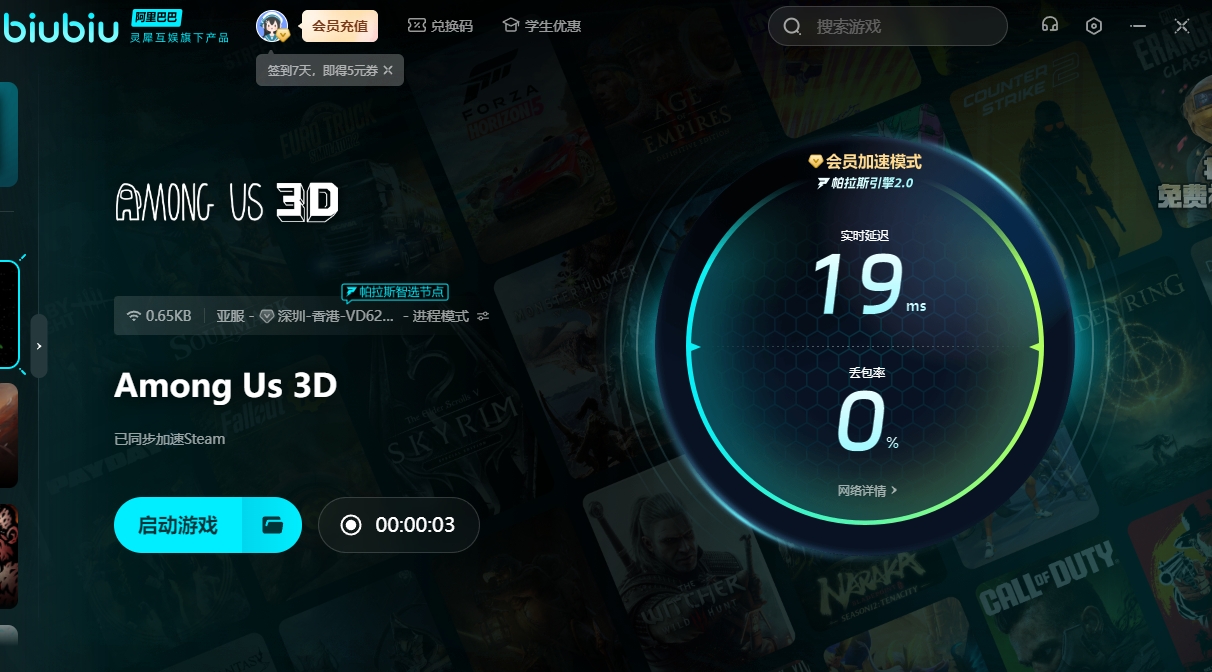Dismiss the 签到7天 sign-in tooltip
This screenshot has height=672, width=1212.
[388, 70]
